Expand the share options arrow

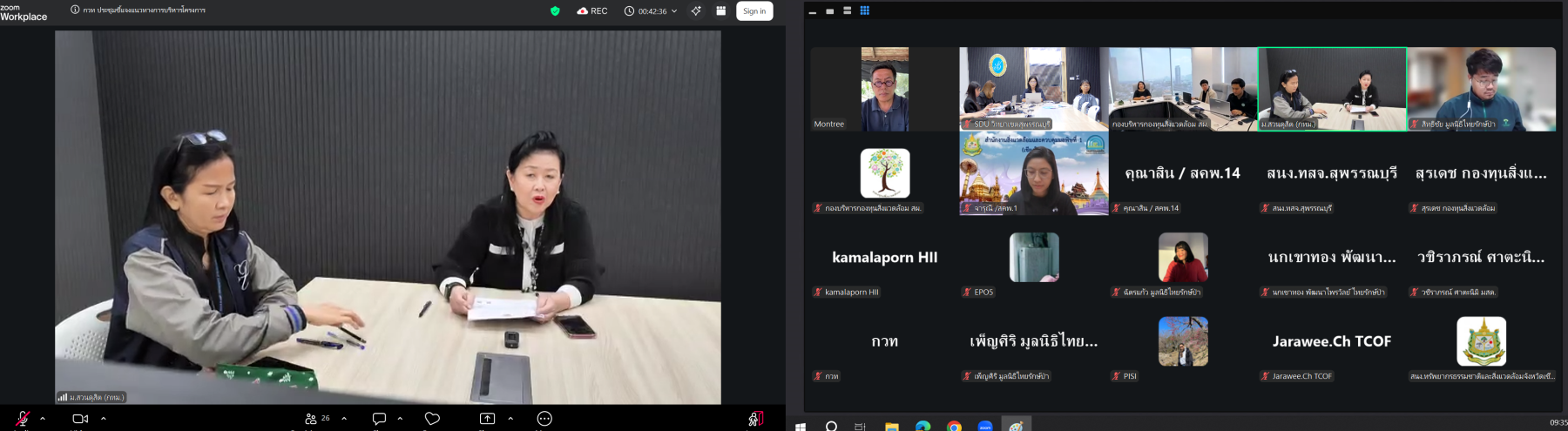[x=510, y=419]
